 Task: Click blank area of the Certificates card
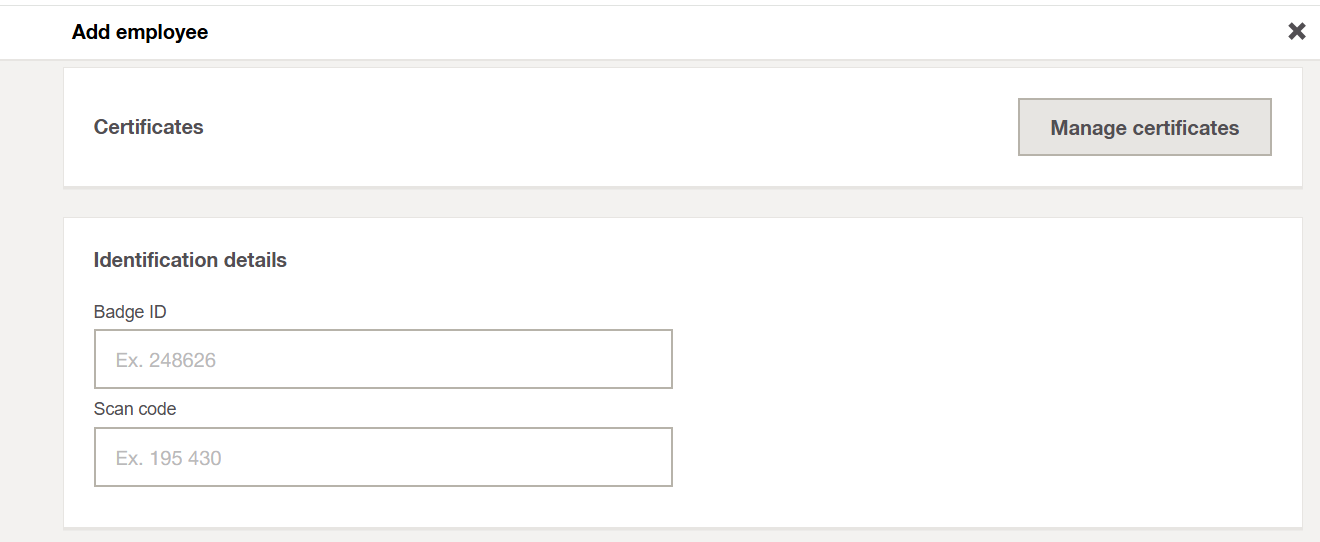pos(600,127)
